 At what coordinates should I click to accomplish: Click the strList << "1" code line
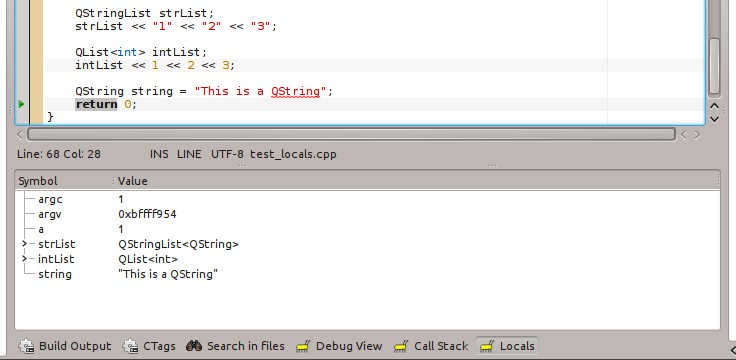coord(176,26)
